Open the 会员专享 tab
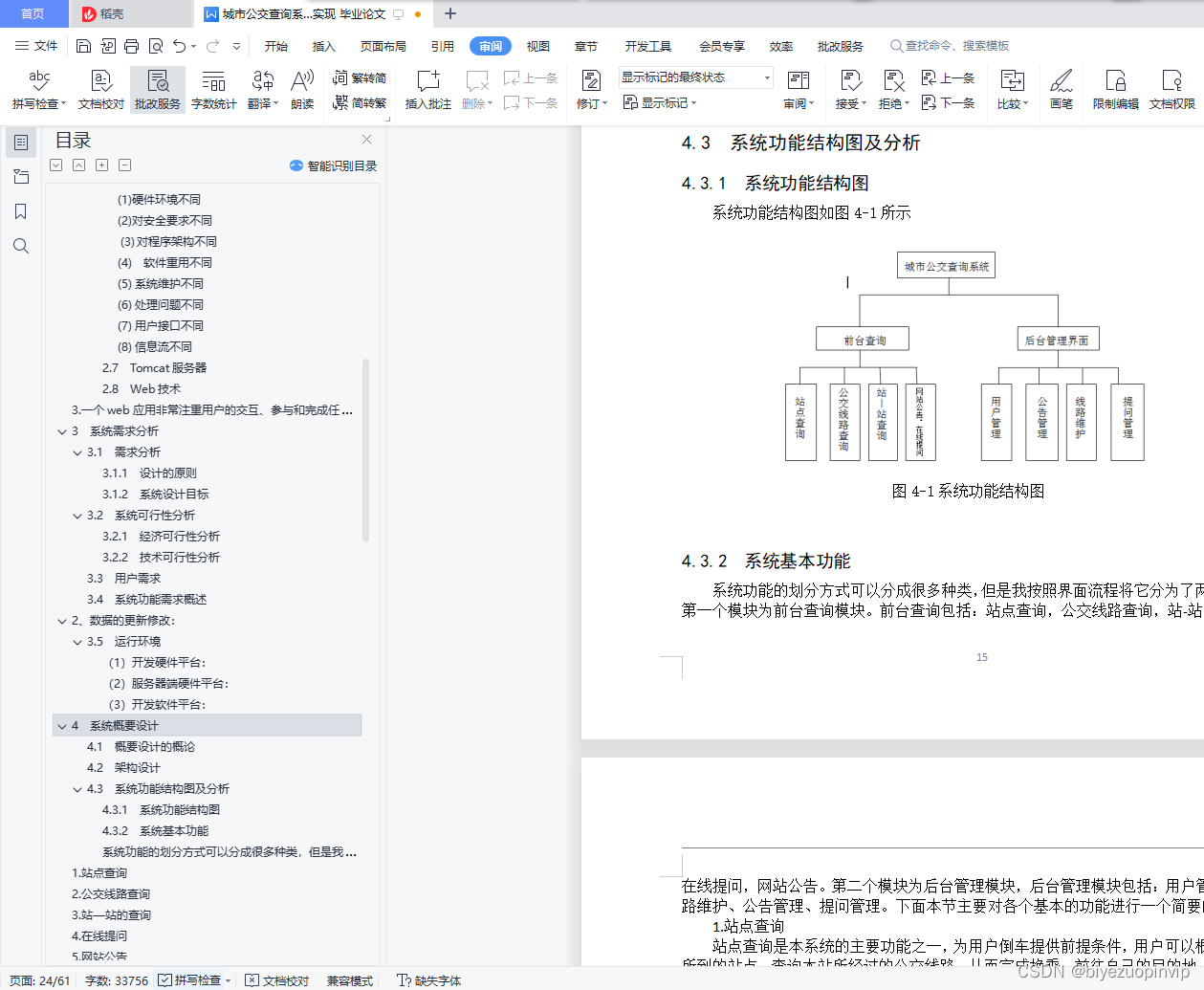This screenshot has height=990, width=1204. point(722,46)
